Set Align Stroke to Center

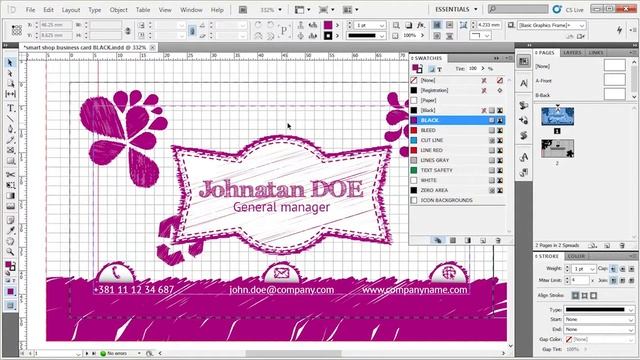[x=575, y=295]
